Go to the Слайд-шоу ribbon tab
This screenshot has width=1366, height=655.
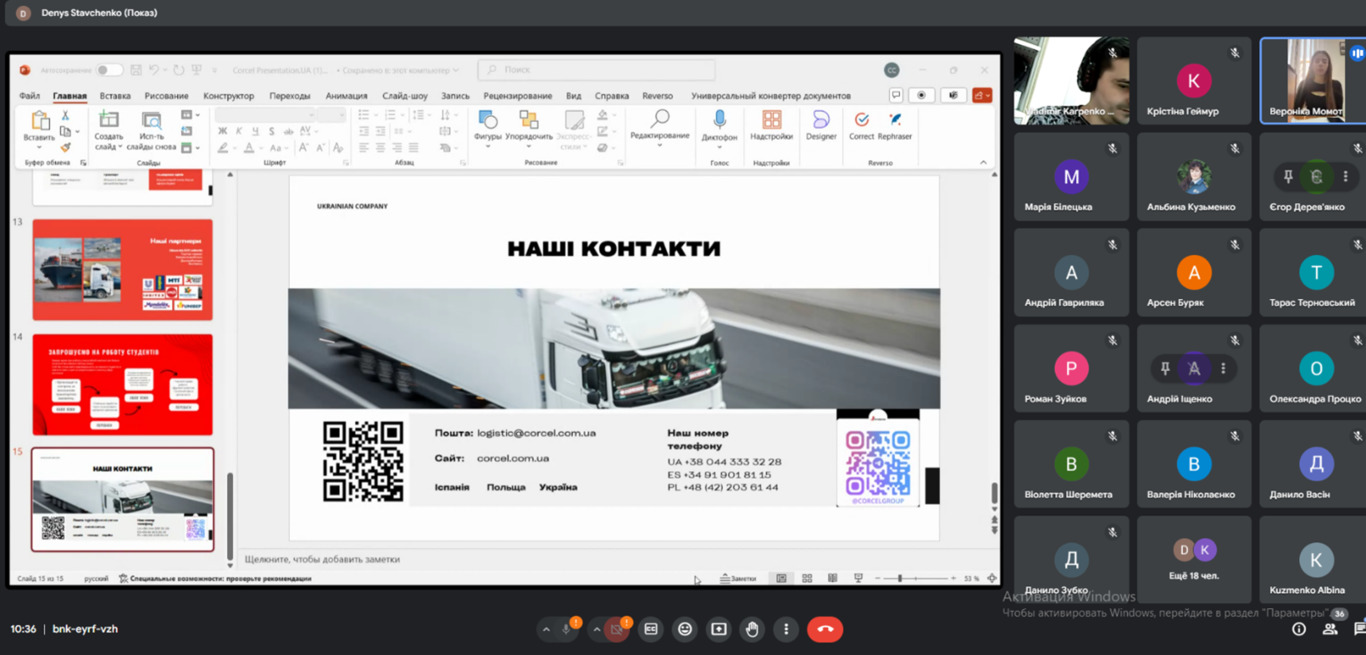405,96
